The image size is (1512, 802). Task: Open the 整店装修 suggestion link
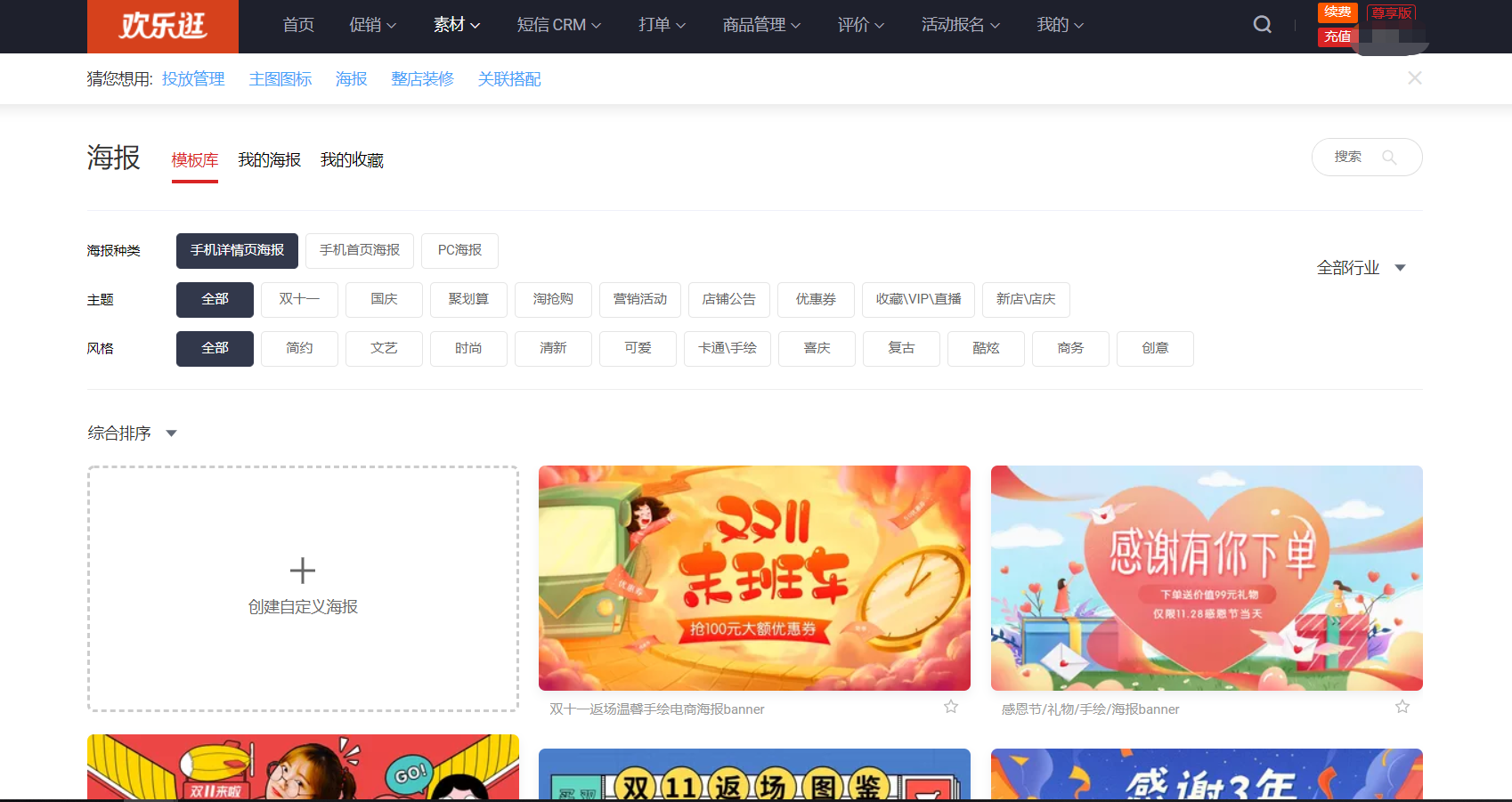[x=422, y=79]
